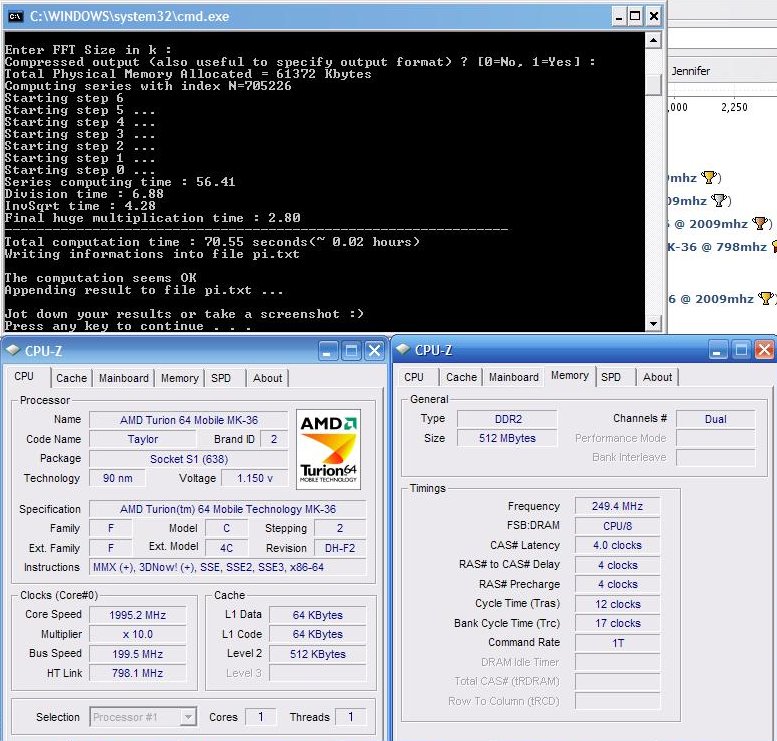Screen dimensions: 777x741
Task: Click the HT Link value '798.1 MHz'
Action: tap(138, 673)
